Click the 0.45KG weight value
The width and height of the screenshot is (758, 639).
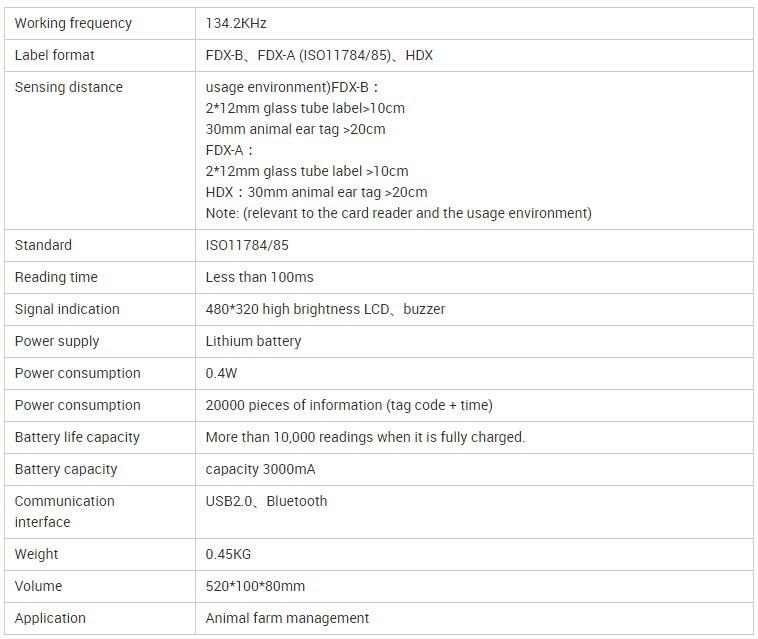click(x=228, y=554)
